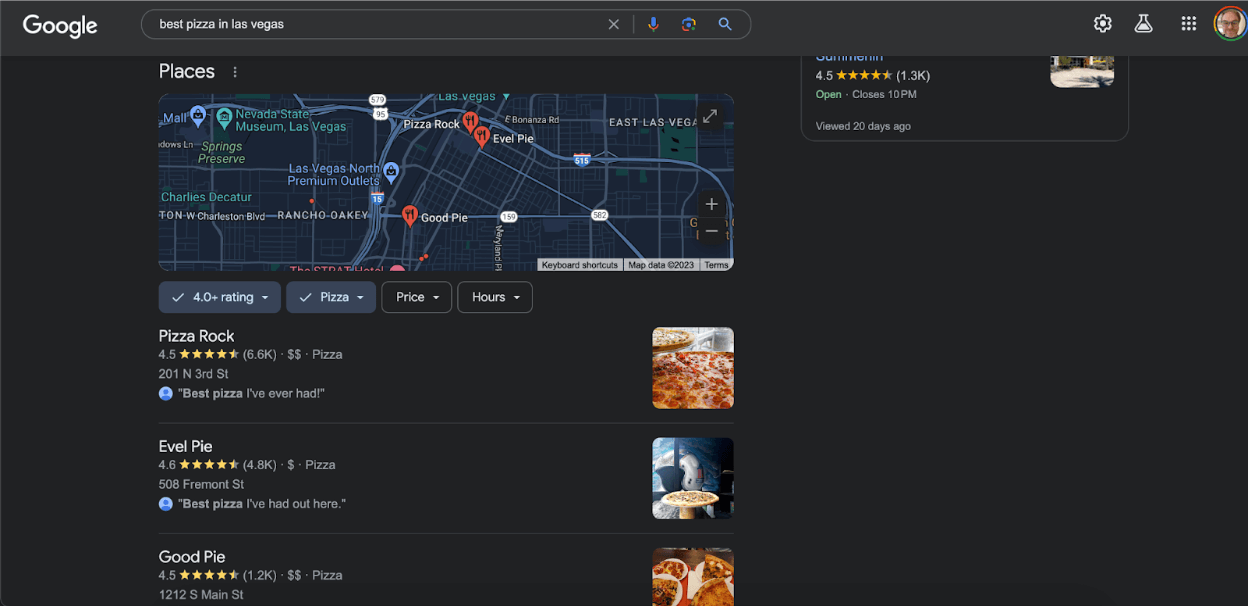Viewport: 1248px width, 606px height.
Task: Open Google account profile picture
Action: point(1230,24)
